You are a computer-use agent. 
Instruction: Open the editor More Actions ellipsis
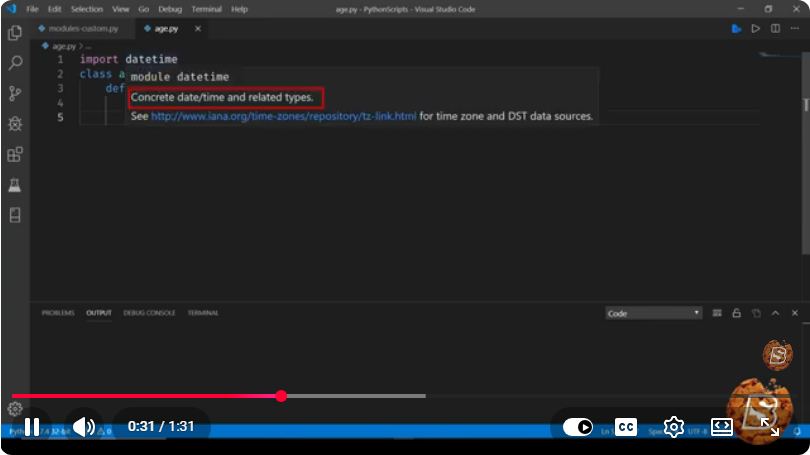(x=795, y=28)
